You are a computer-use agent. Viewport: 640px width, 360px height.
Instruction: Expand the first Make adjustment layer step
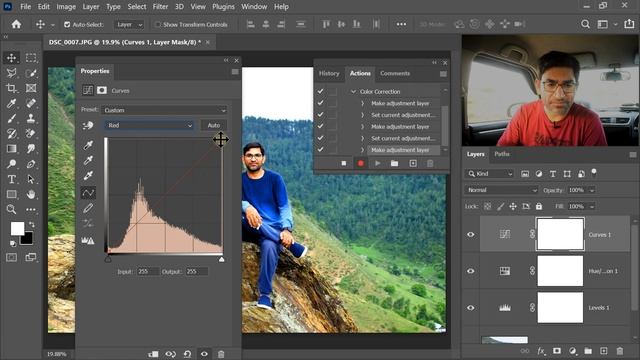pyautogui.click(x=362, y=104)
